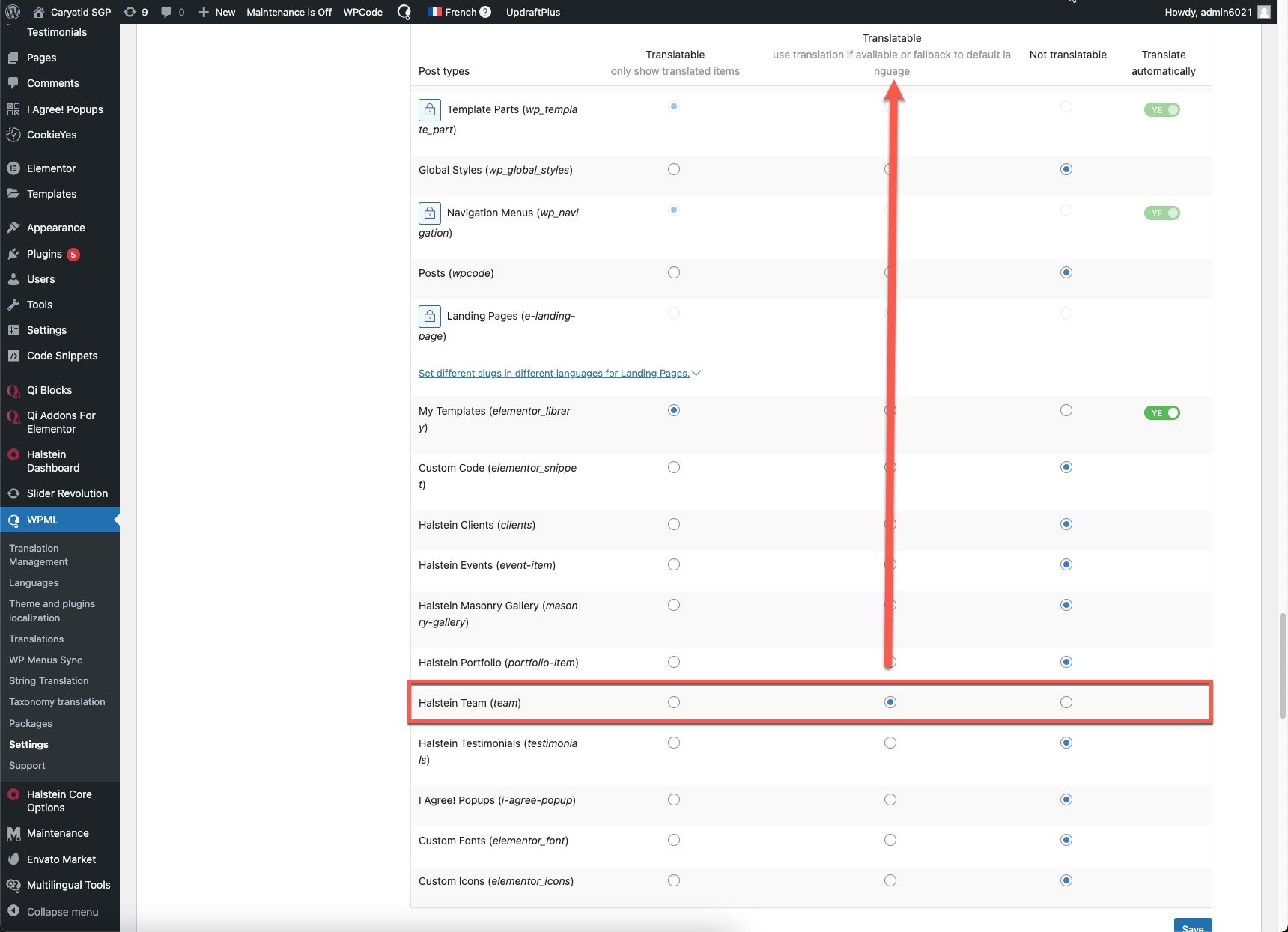Click the Elementor sidebar icon
1288x932 pixels.
click(13, 168)
